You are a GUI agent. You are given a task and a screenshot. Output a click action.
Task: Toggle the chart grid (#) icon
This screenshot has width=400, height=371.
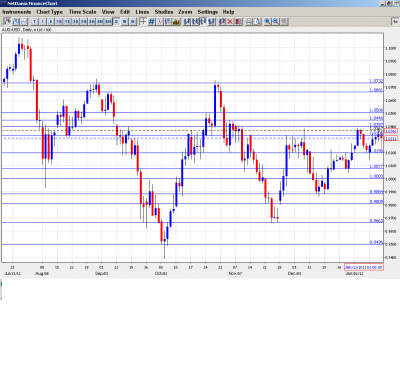[151, 22]
